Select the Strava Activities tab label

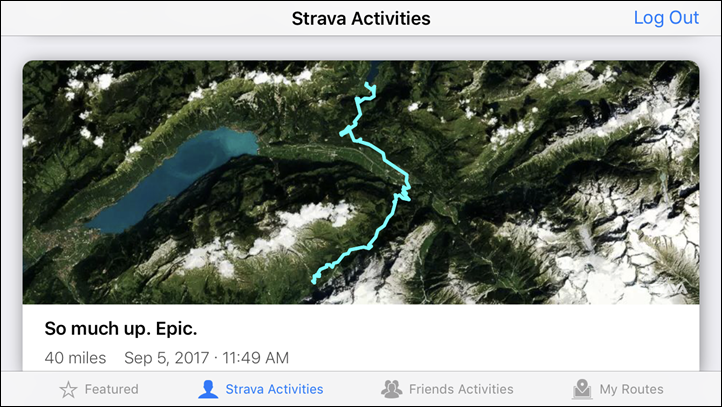point(274,390)
